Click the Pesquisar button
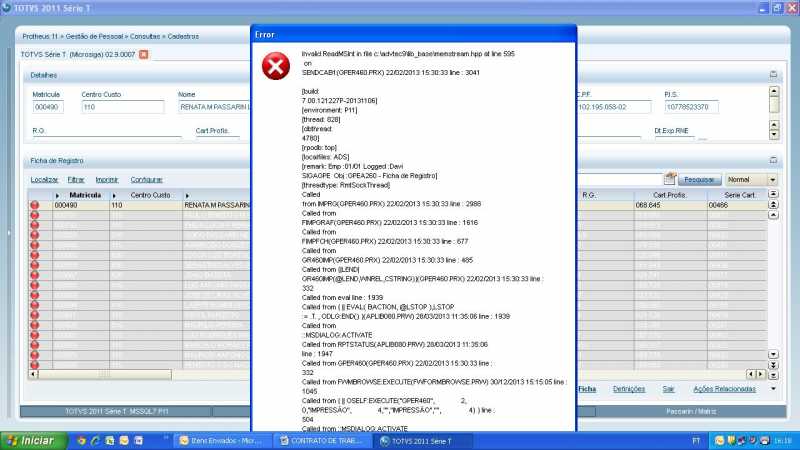This screenshot has width=800, height=450. click(699, 180)
